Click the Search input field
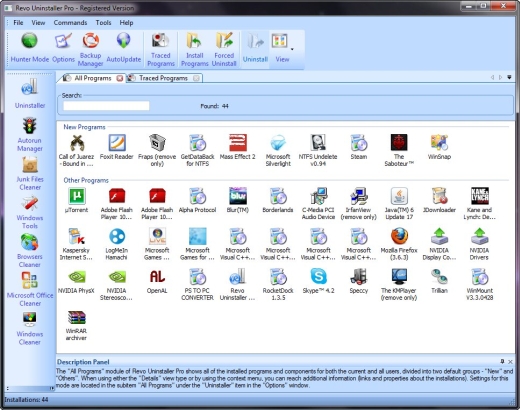The height and width of the screenshot is (410, 520). pos(106,106)
